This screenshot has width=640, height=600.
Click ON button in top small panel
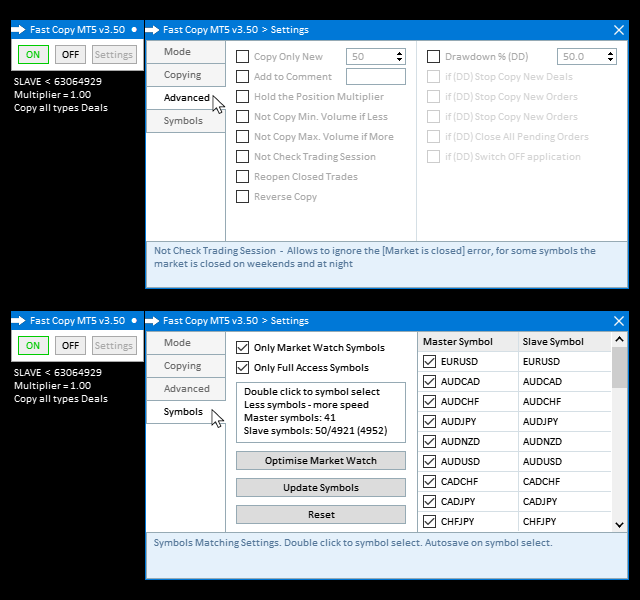33,55
